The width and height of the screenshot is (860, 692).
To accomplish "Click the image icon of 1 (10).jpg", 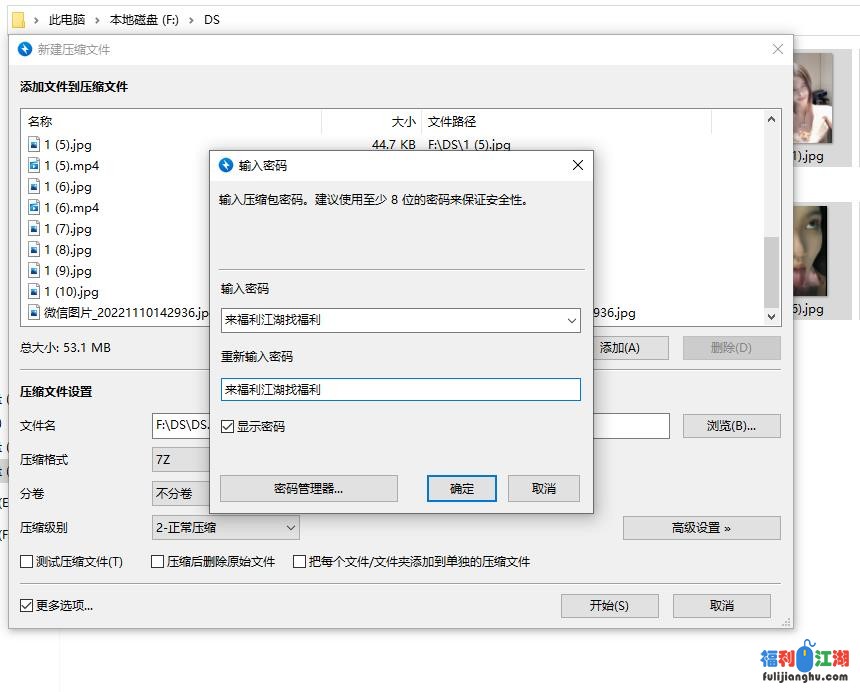I will coord(35,291).
